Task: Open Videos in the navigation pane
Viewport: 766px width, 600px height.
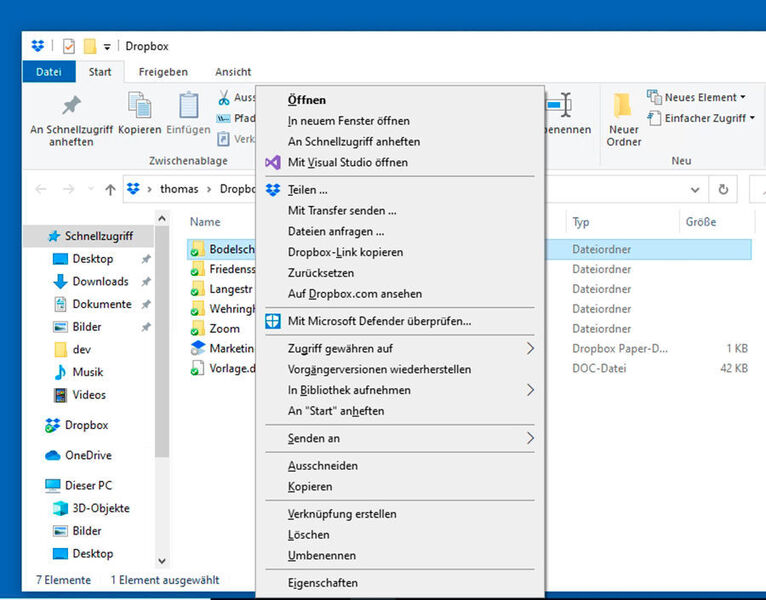Action: (88, 395)
